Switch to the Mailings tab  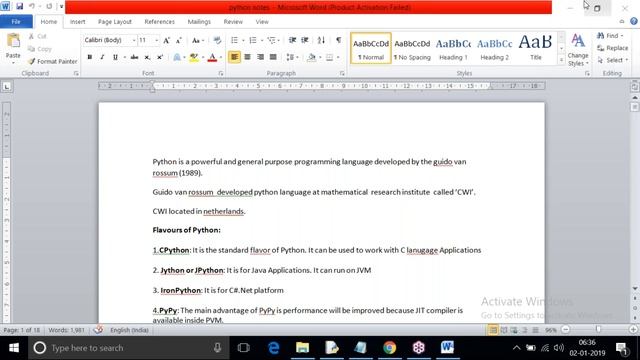point(199,22)
